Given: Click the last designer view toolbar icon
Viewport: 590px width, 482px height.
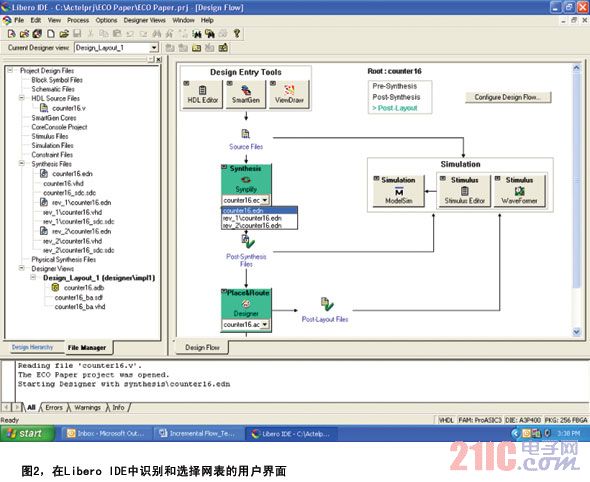Looking at the screenshot, I should point(223,48).
